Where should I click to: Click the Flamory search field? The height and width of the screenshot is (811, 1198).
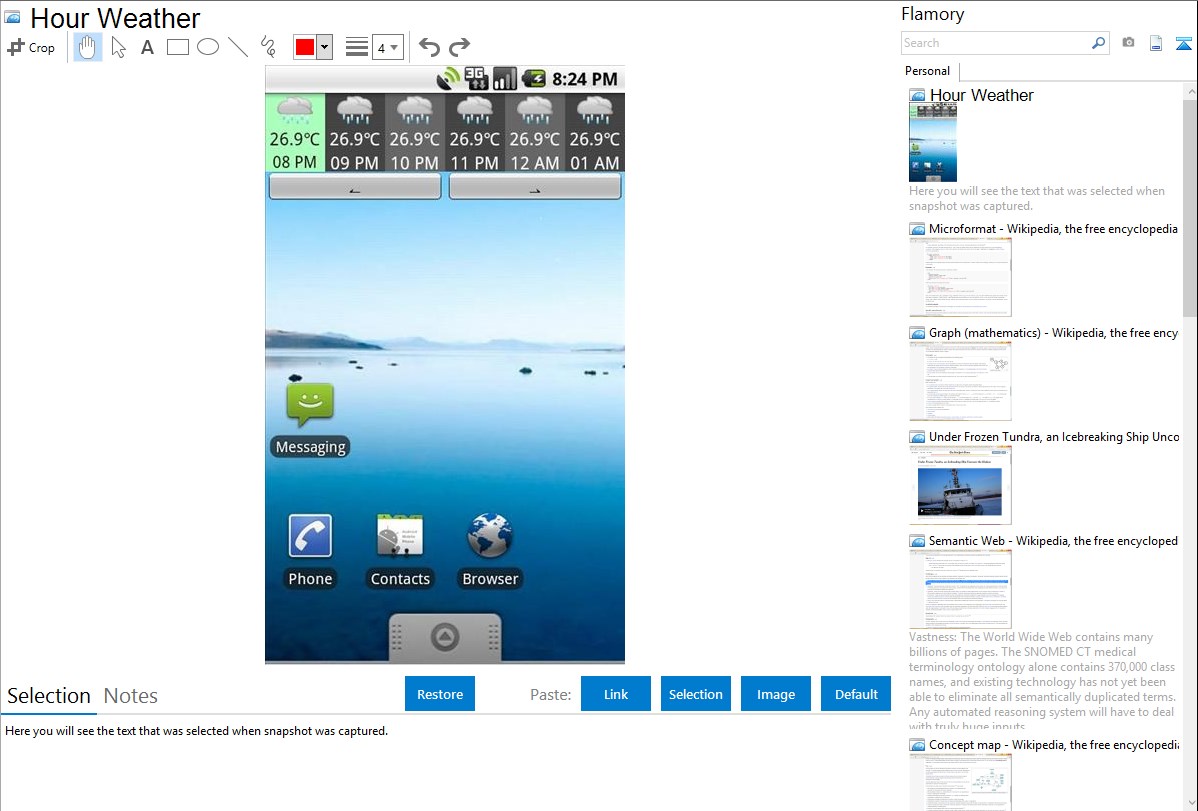point(995,43)
